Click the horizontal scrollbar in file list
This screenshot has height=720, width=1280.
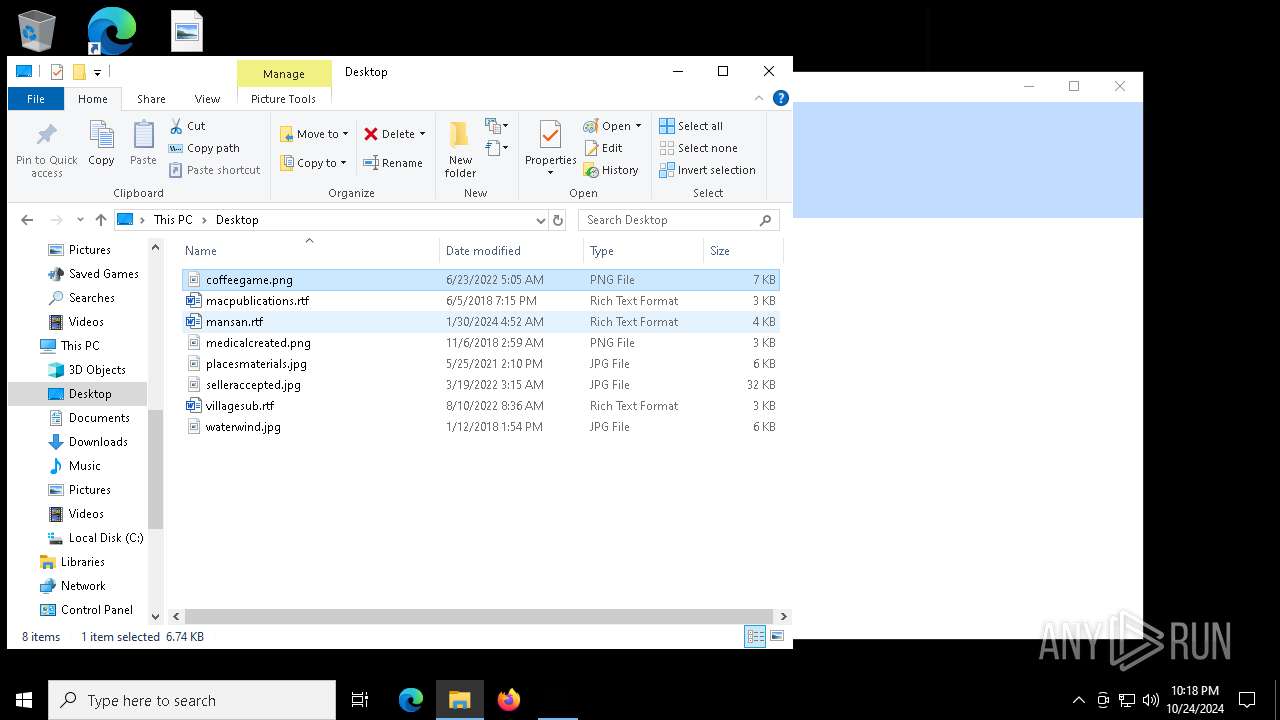pyautogui.click(x=478, y=616)
